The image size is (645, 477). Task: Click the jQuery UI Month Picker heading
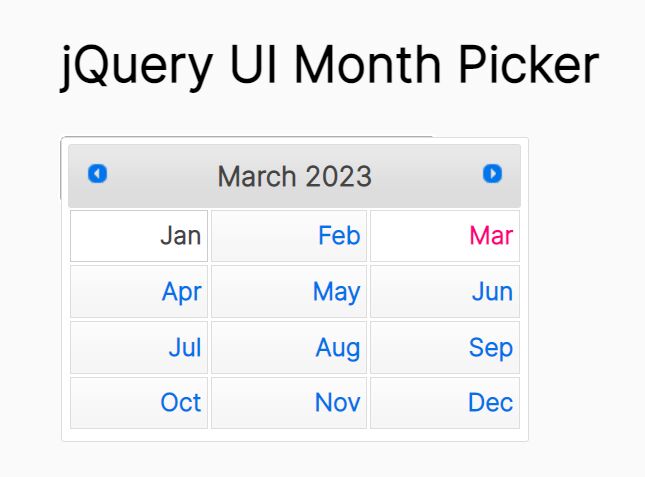pos(329,67)
